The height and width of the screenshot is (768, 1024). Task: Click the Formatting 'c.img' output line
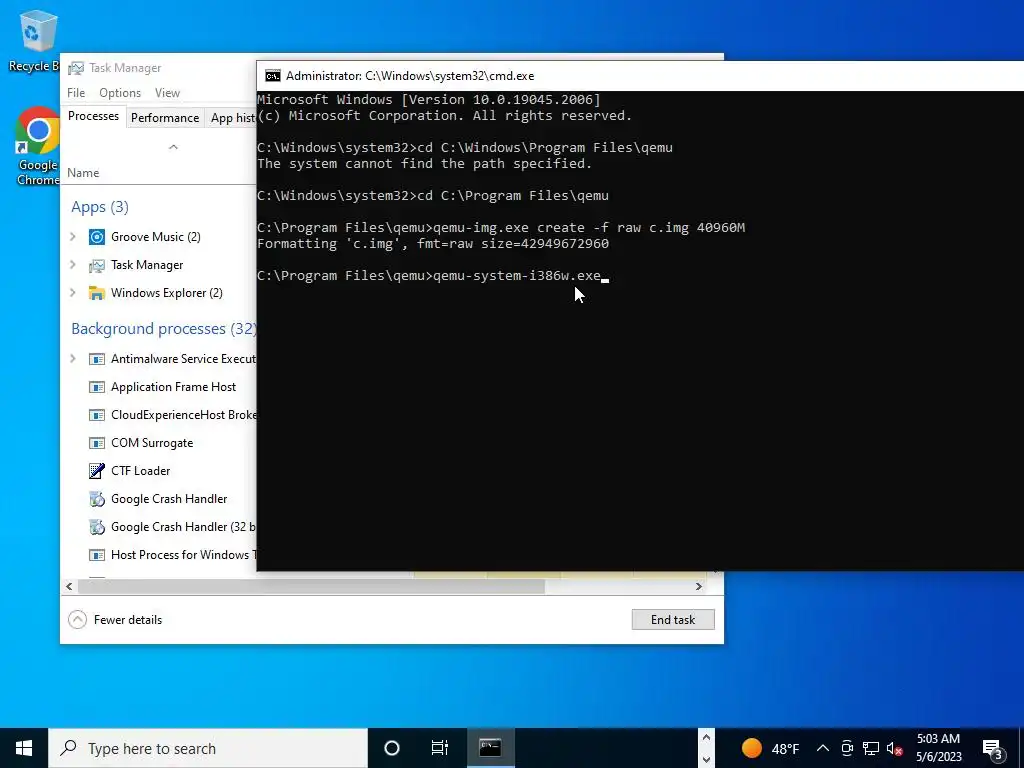pyautogui.click(x=433, y=244)
